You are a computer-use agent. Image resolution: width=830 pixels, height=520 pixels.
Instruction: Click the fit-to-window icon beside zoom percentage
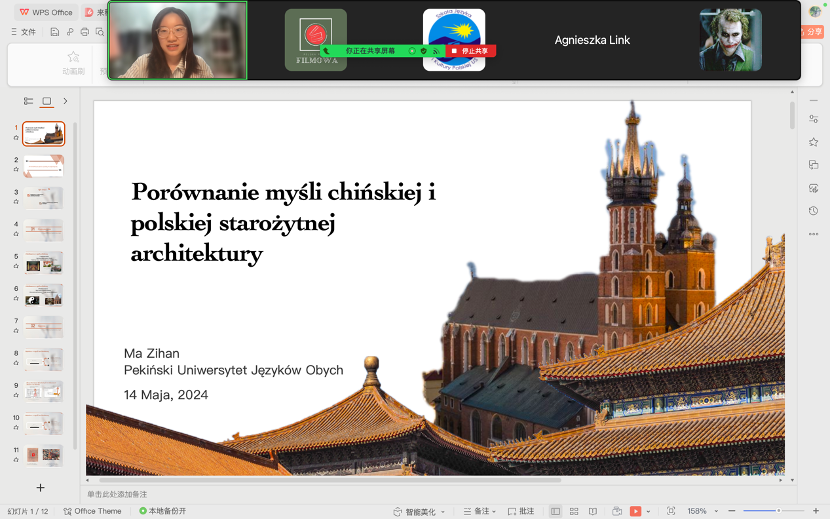[671, 511]
